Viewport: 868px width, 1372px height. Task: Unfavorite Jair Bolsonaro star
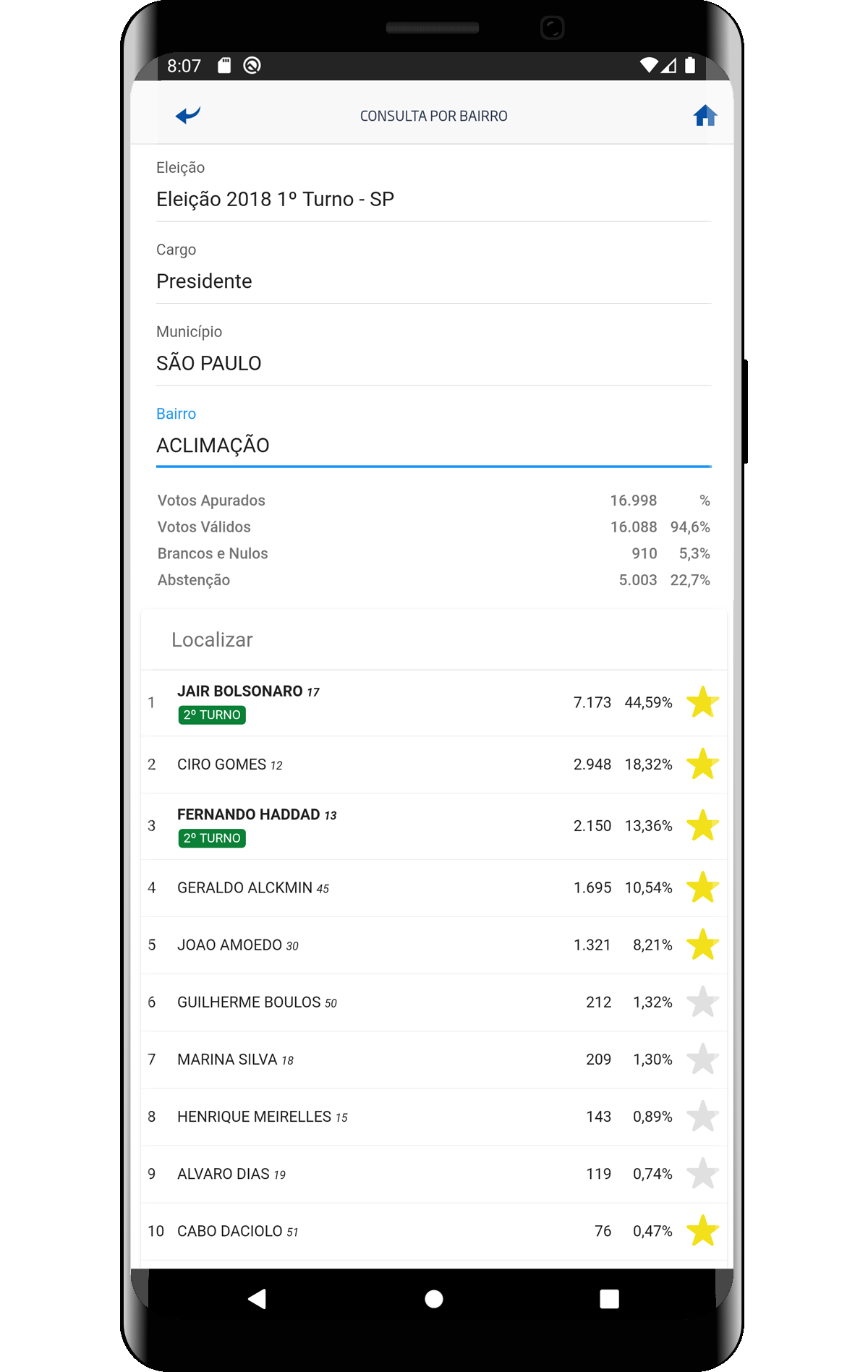pos(702,702)
